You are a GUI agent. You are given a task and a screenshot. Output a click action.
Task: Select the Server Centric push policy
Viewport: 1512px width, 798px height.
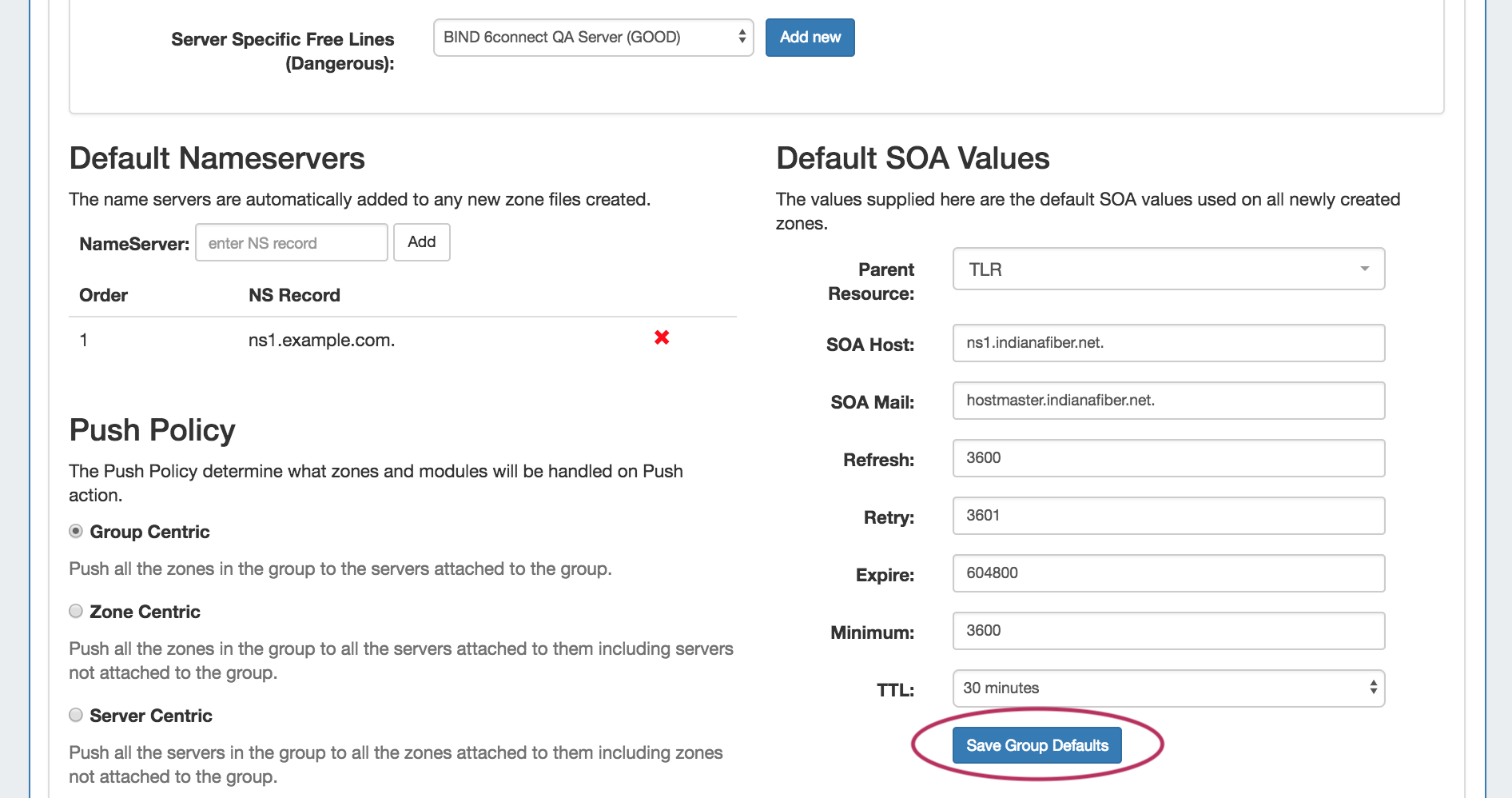(76, 716)
